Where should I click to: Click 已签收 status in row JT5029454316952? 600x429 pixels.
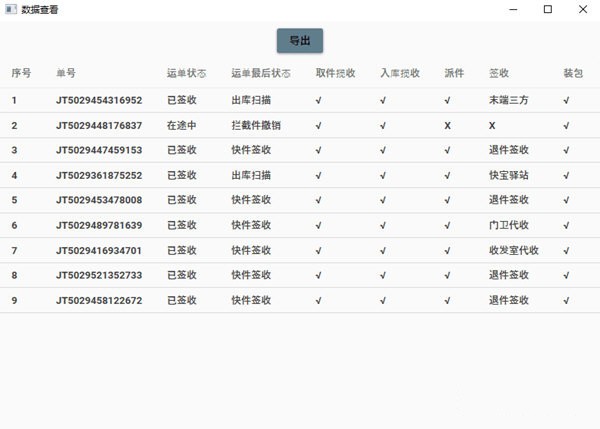point(182,100)
